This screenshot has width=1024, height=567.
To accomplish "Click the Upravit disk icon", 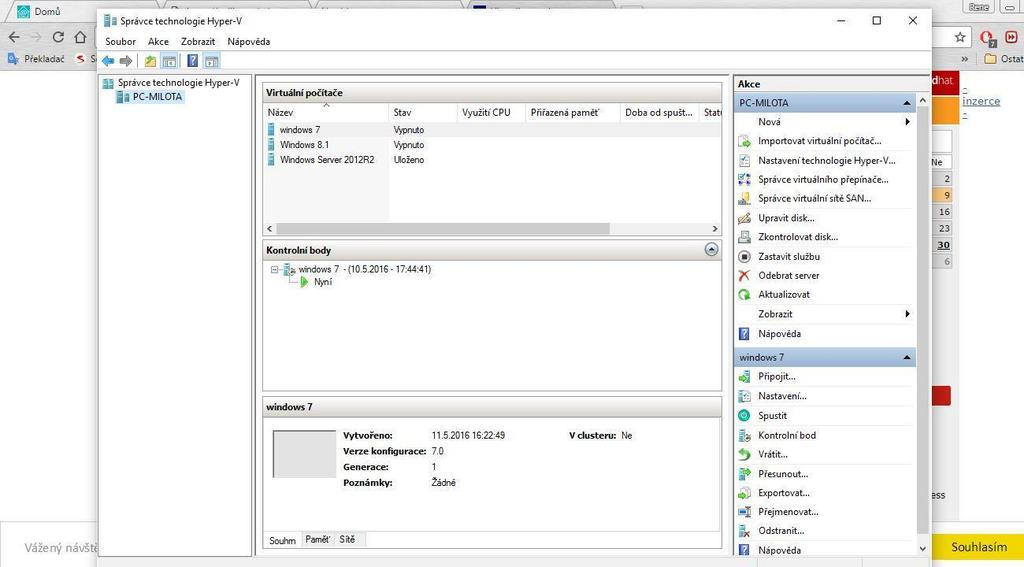I will (744, 218).
